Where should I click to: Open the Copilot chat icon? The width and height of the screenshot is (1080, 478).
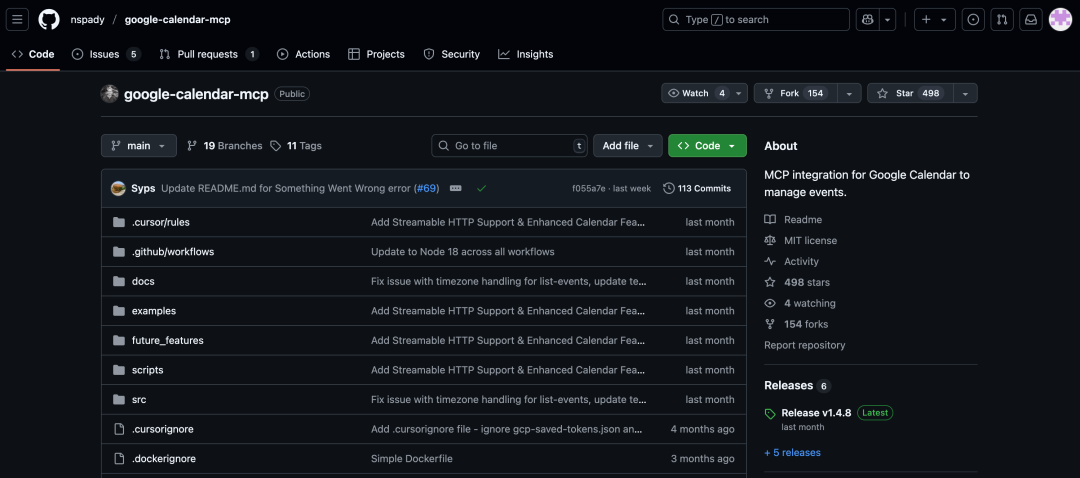(x=866, y=19)
